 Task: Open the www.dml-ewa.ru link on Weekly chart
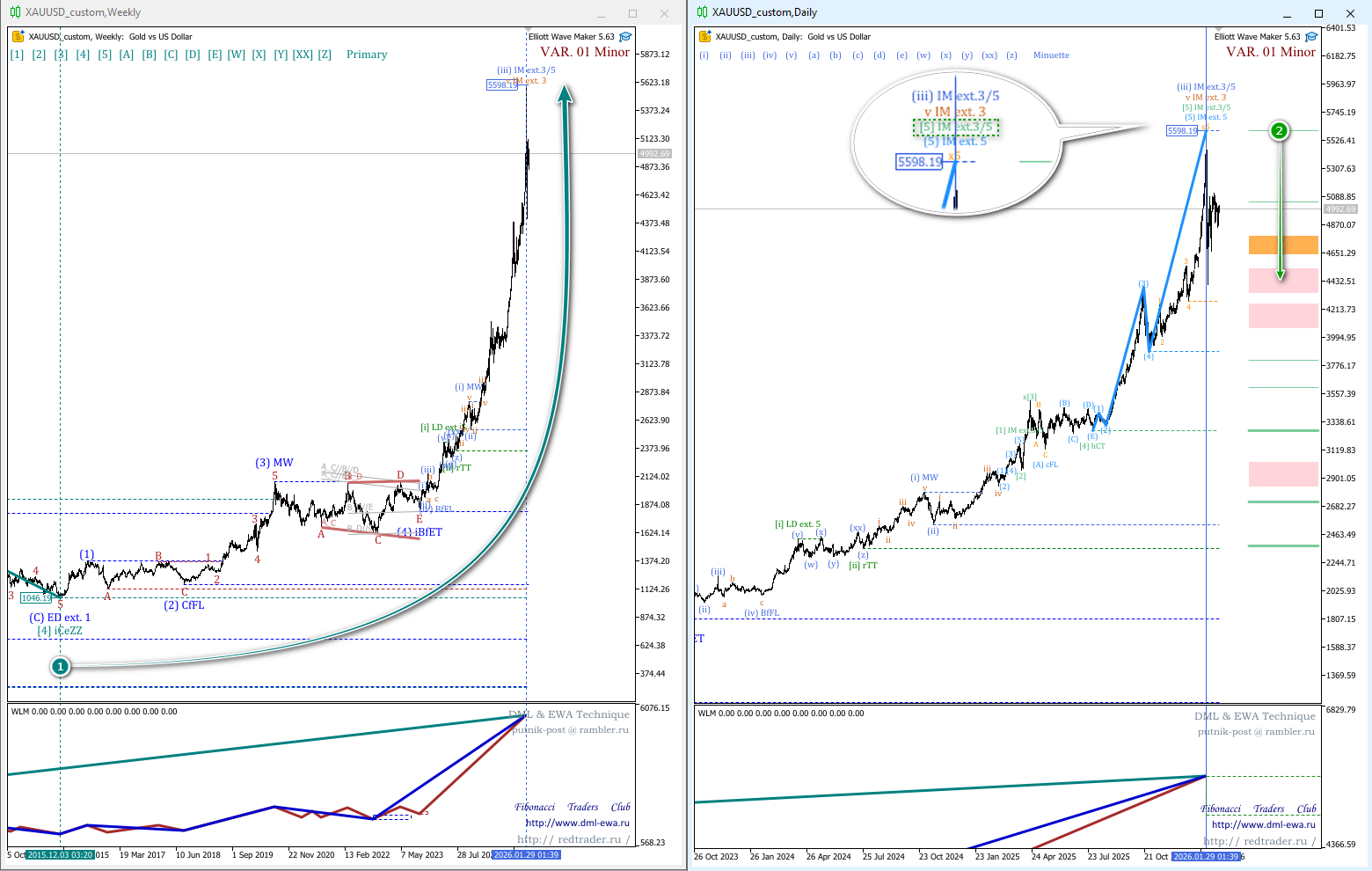point(577,823)
